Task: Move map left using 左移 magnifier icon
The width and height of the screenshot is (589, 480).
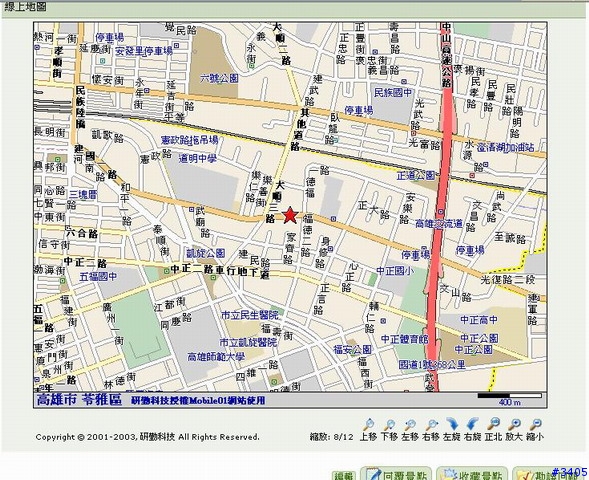Action: (x=409, y=425)
